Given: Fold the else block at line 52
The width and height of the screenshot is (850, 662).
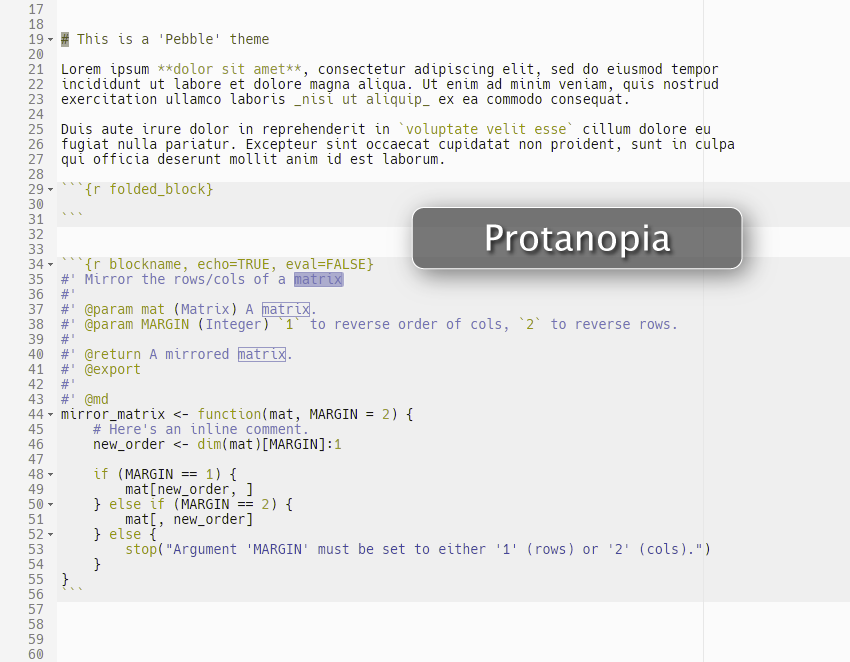Looking at the screenshot, I should pyautogui.click(x=50, y=535).
